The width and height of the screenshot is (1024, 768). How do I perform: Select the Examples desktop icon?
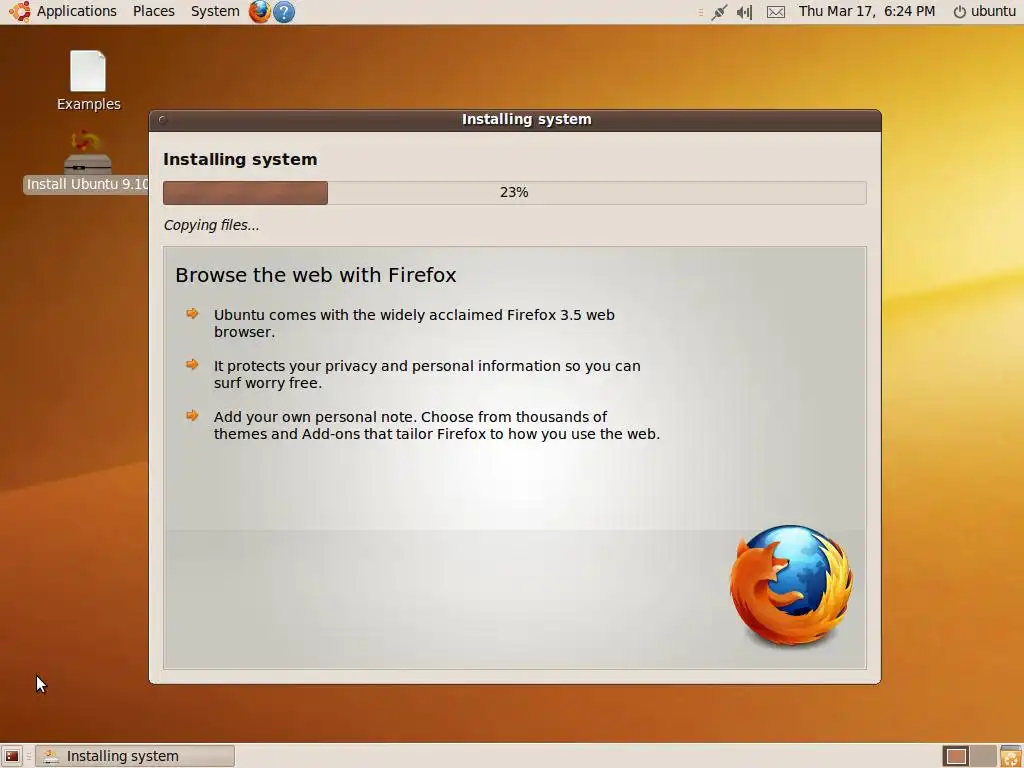click(88, 81)
